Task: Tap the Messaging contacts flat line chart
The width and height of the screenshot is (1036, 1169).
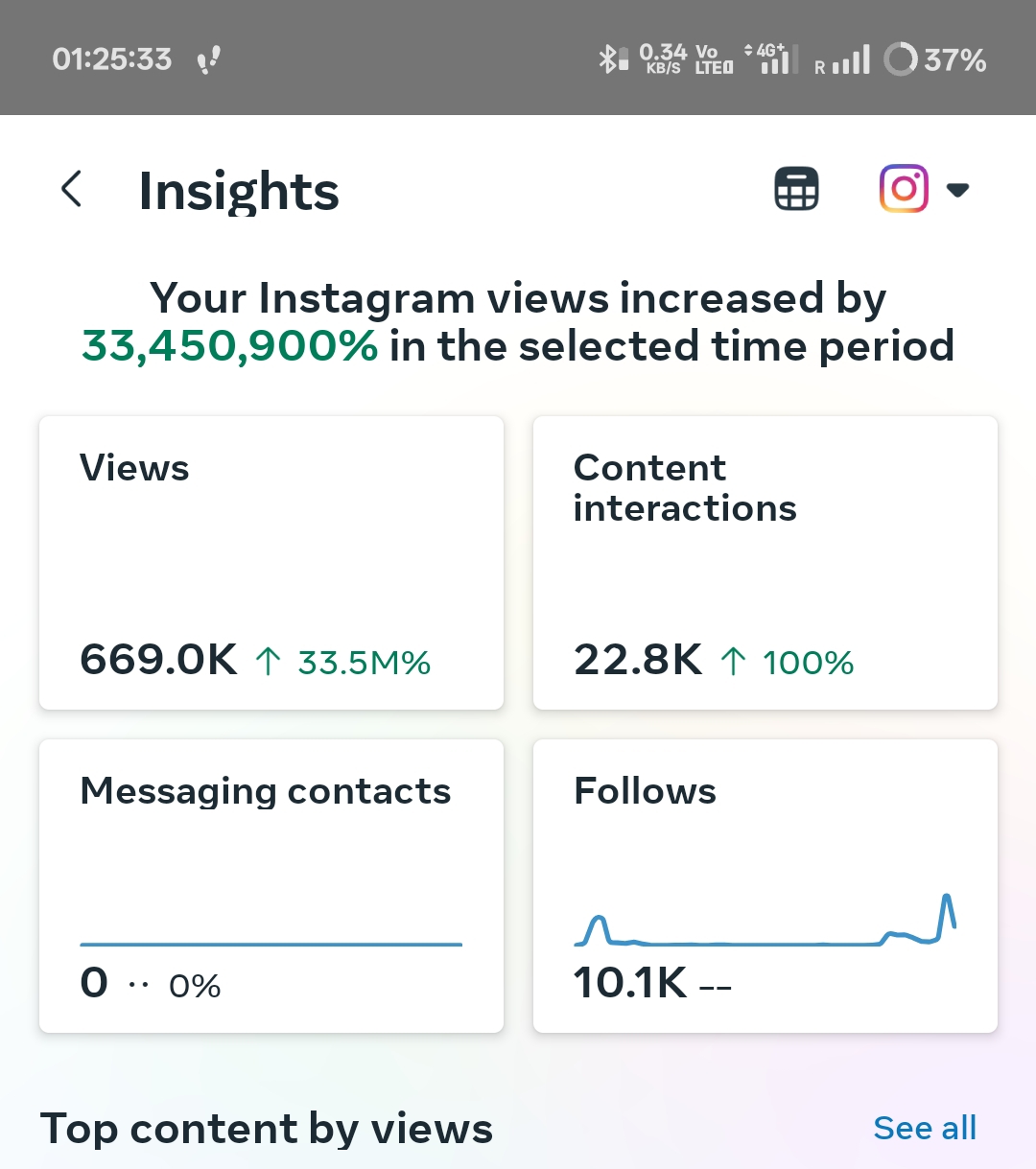Action: 271,944
